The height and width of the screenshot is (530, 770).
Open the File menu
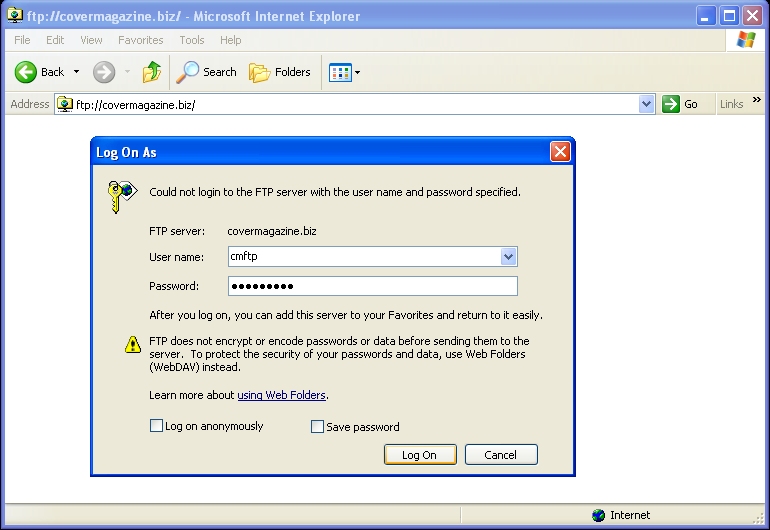(x=22, y=40)
